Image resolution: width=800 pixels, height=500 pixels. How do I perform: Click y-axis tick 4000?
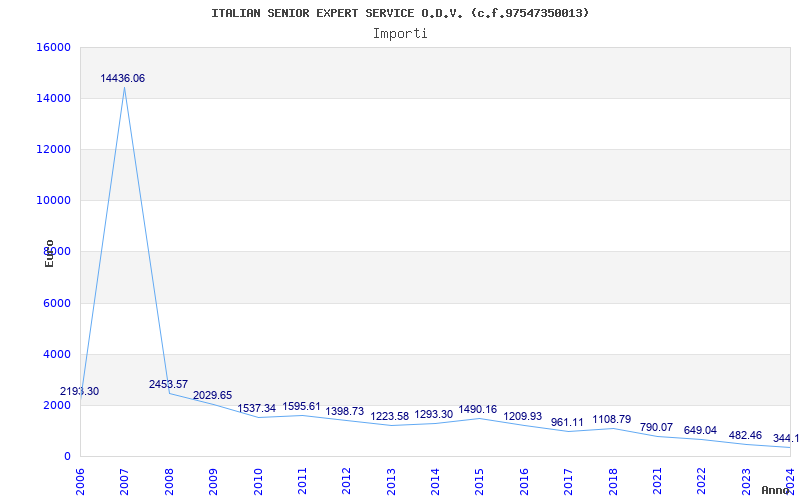coord(56,354)
